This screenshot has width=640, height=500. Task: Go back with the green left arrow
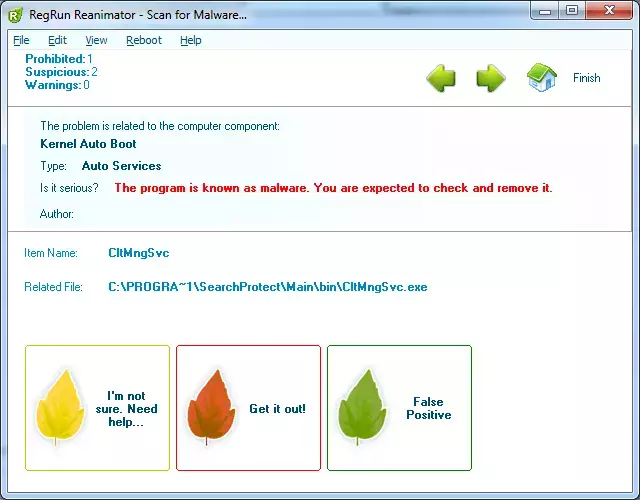point(441,78)
